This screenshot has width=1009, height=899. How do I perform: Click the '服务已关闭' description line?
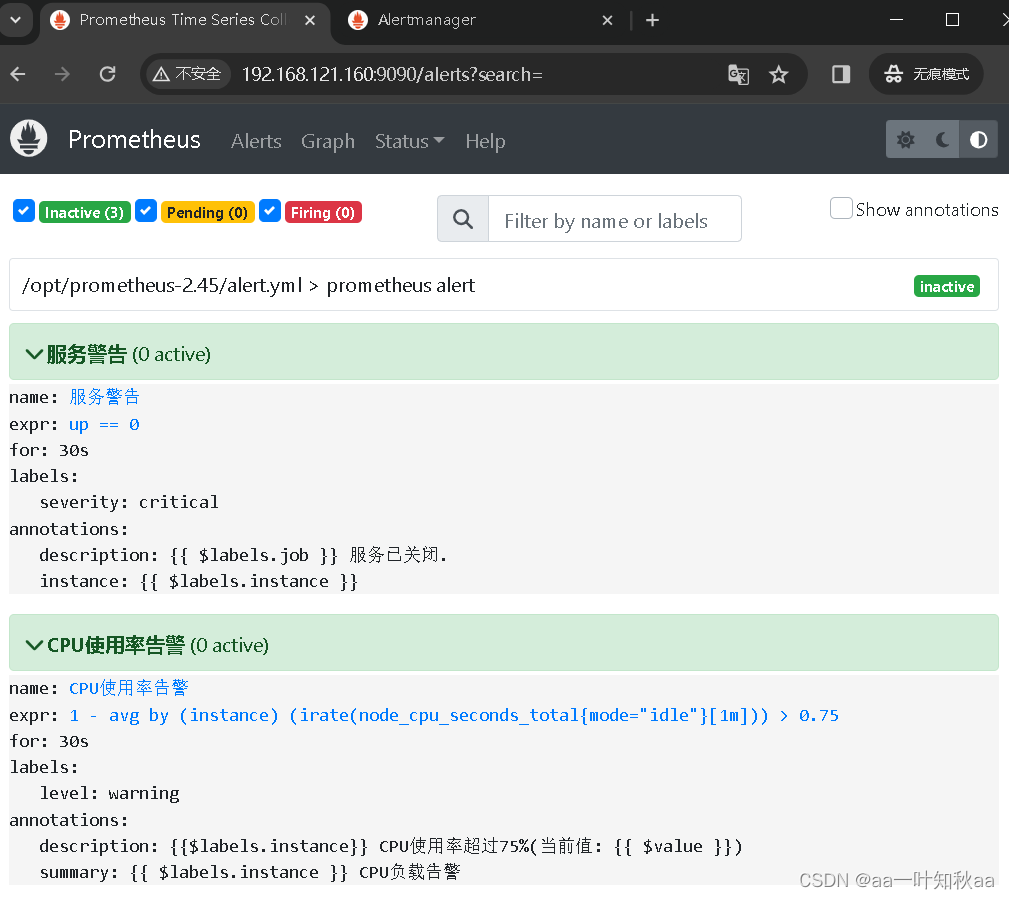point(243,555)
